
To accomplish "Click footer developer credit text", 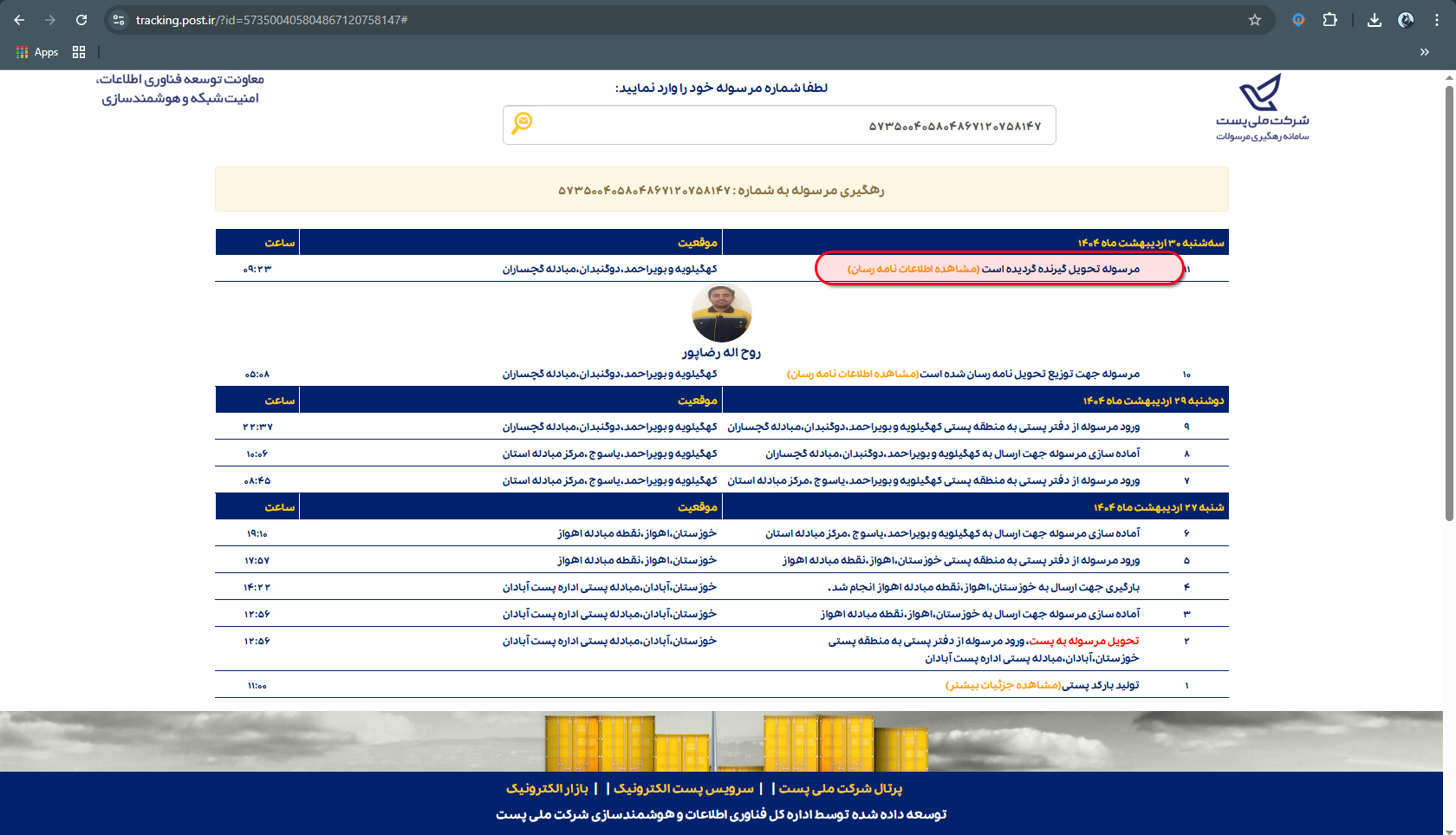I will point(721,814).
